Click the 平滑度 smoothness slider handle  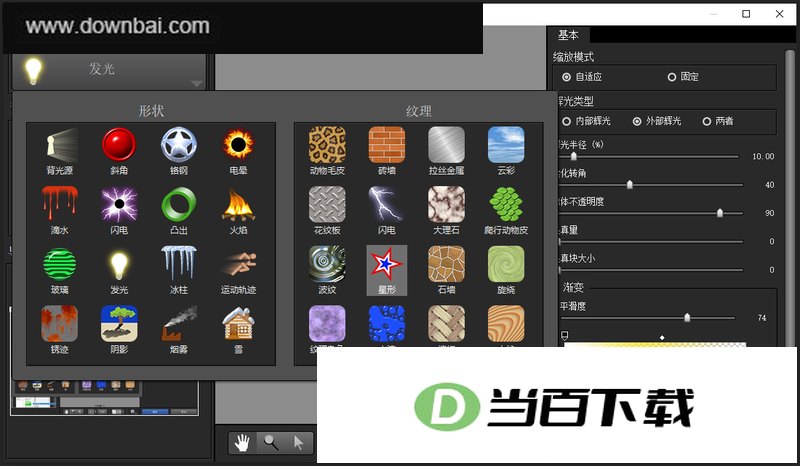click(x=687, y=318)
